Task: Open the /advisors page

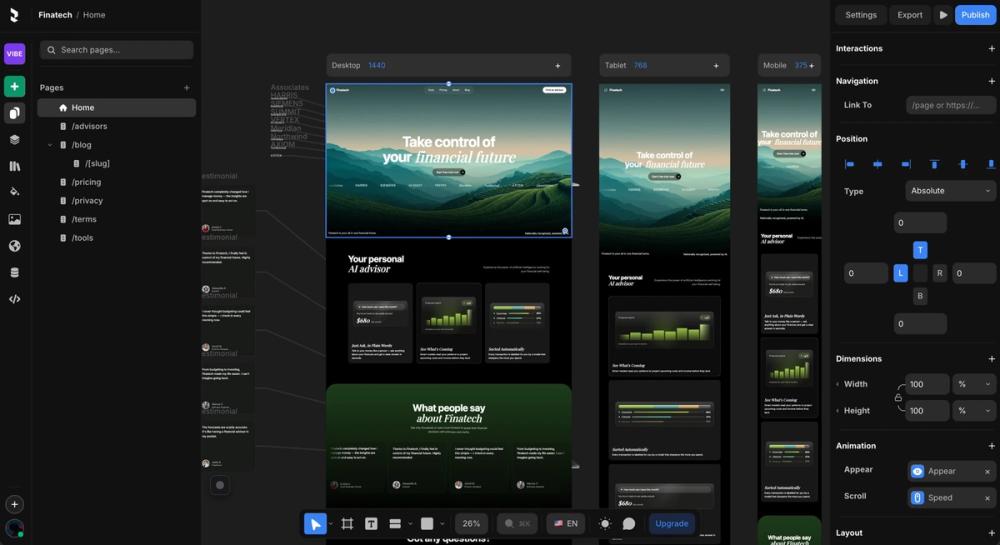Action: pos(117,126)
